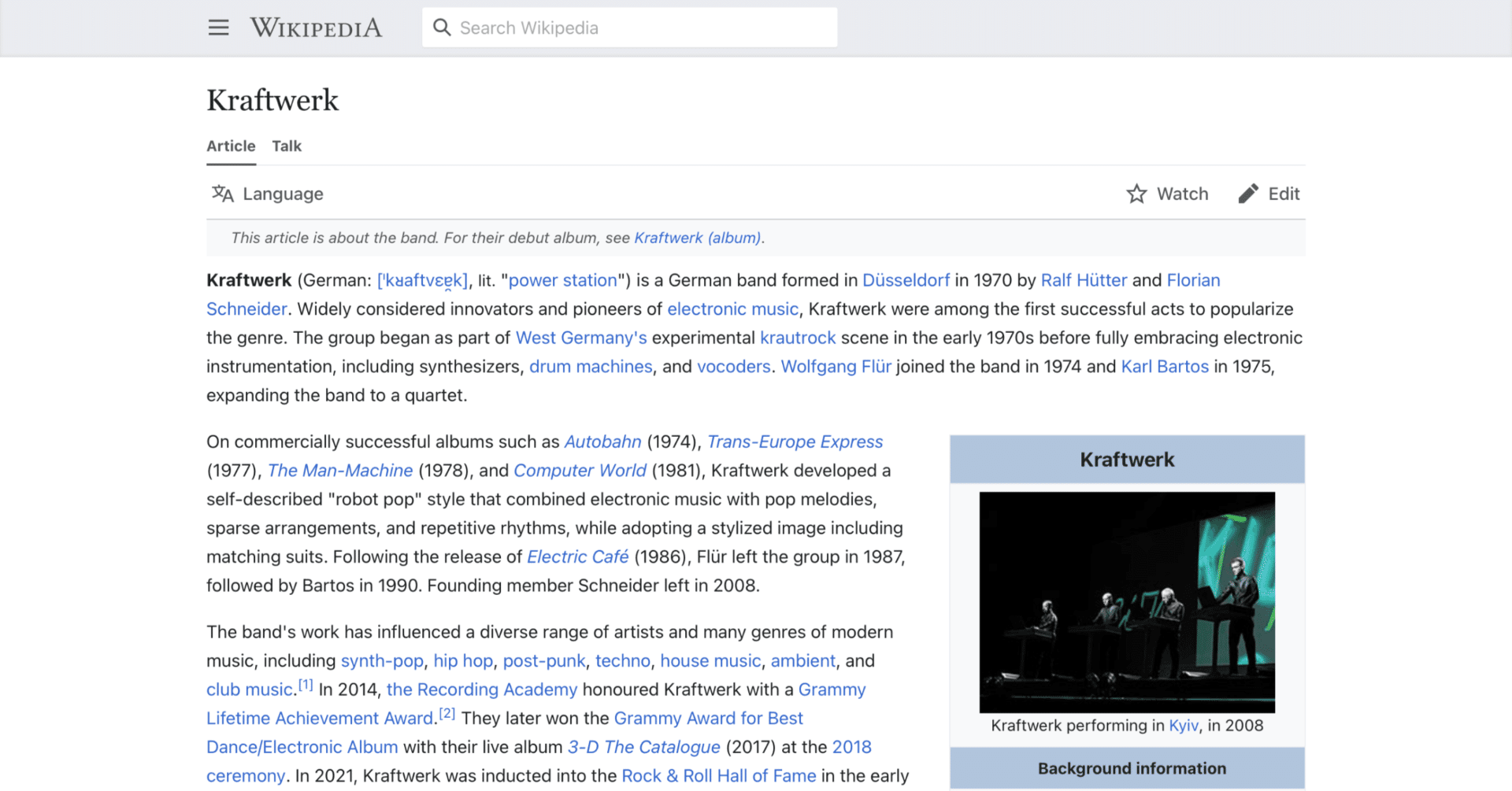
Task: Switch to the Article tab
Action: [x=231, y=146]
